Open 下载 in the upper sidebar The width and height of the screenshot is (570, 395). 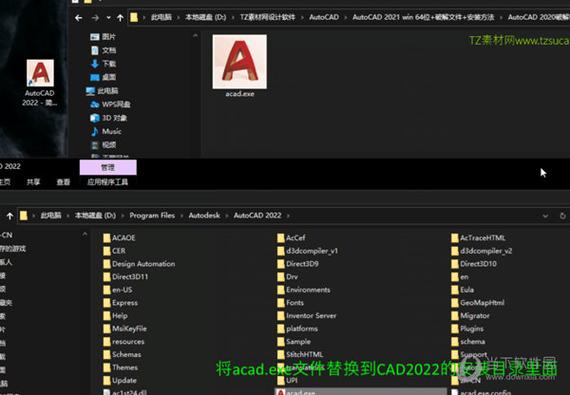tap(103, 64)
